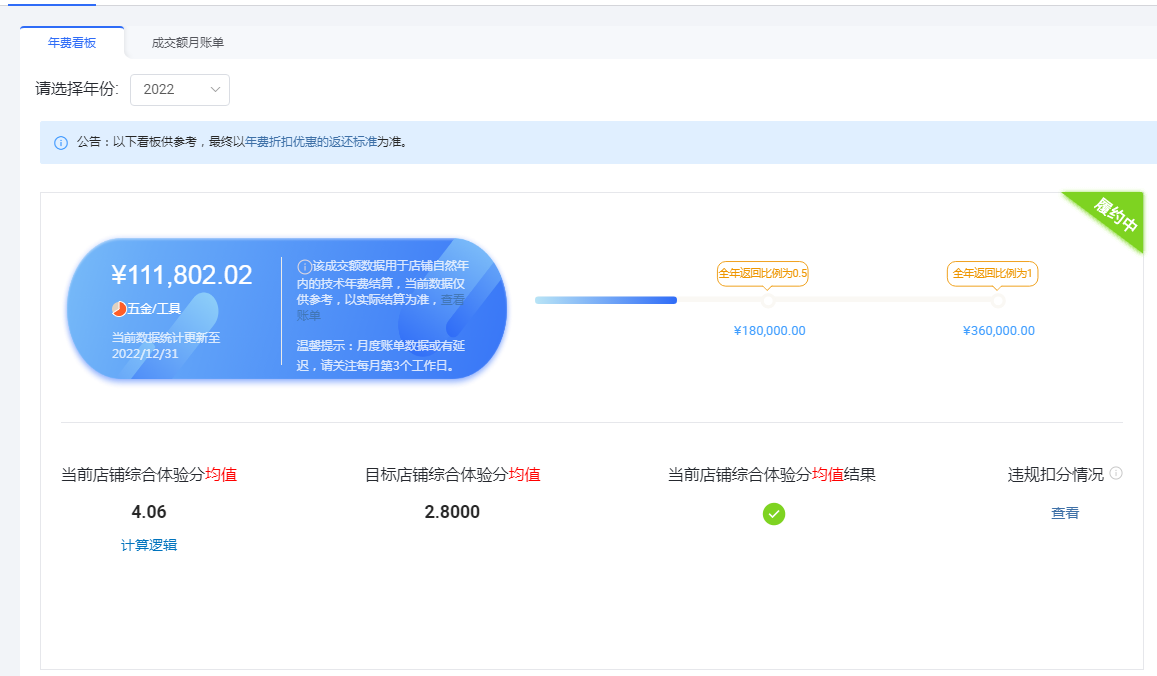This screenshot has height=676, width=1157.
Task: Click the ¥360,000.00 threshold text
Action: point(999,331)
